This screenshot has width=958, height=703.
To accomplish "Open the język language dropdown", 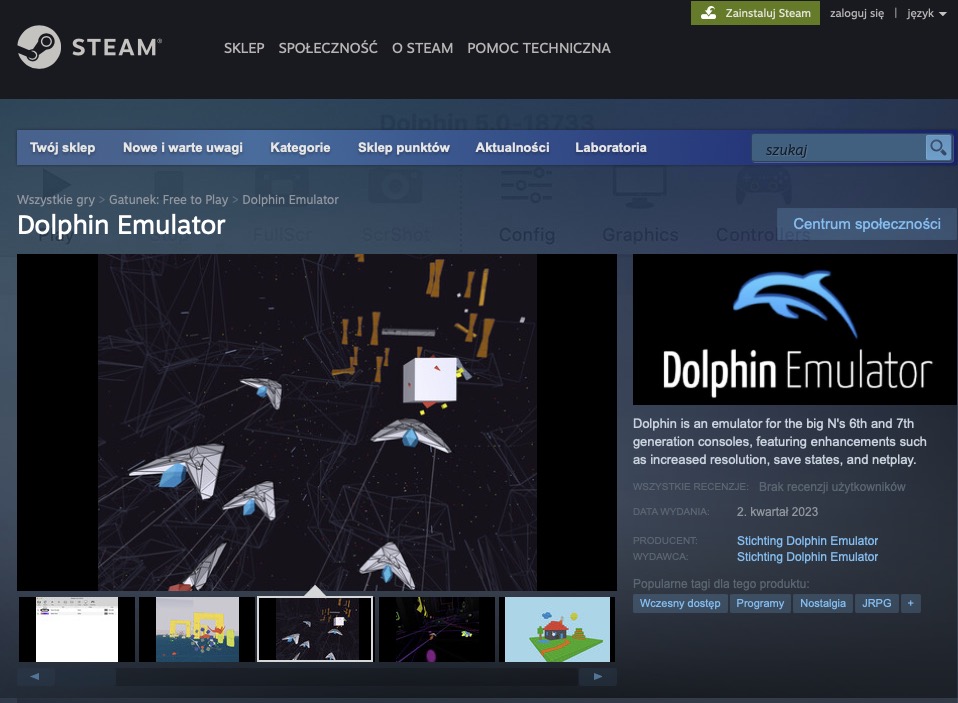I will pyautogui.click(x=926, y=13).
